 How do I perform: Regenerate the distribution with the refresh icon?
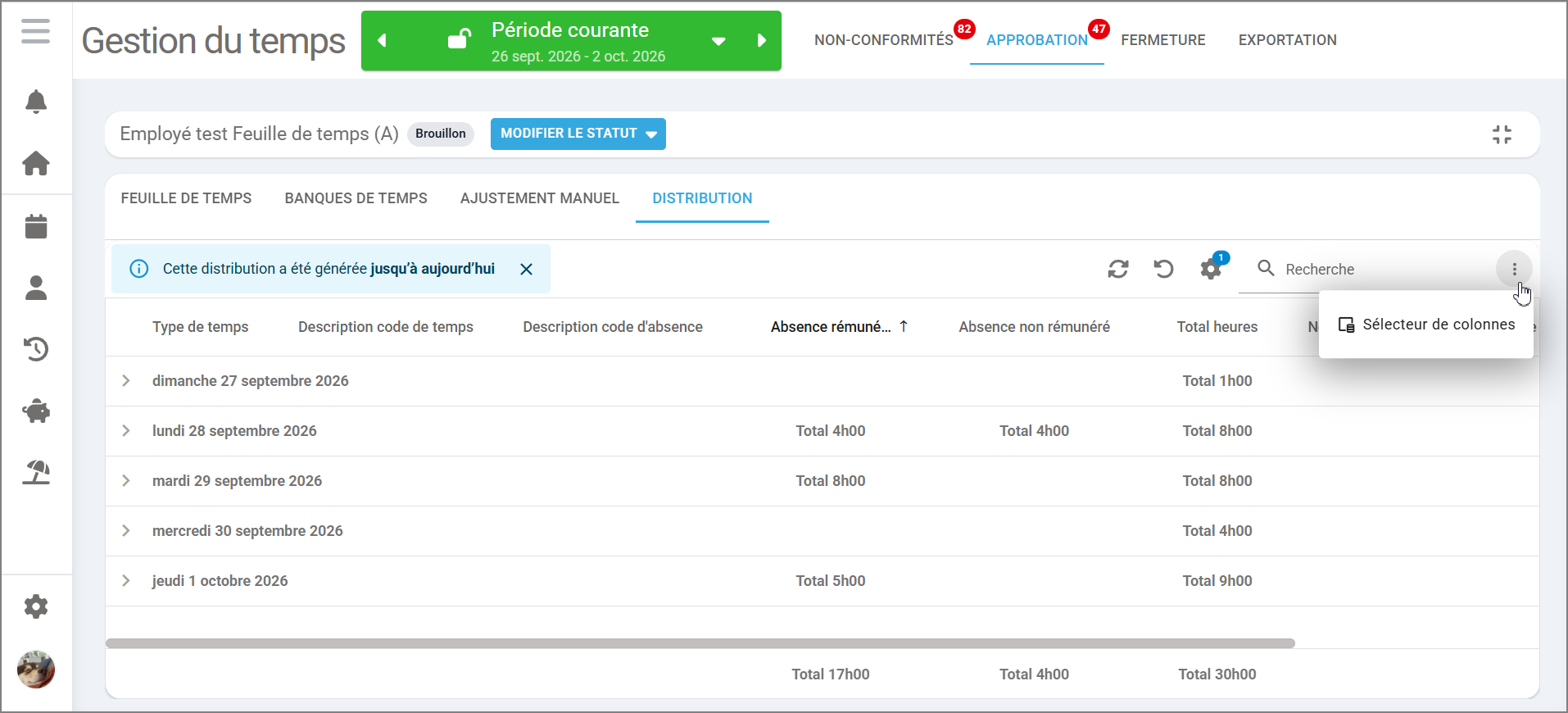coord(1118,269)
